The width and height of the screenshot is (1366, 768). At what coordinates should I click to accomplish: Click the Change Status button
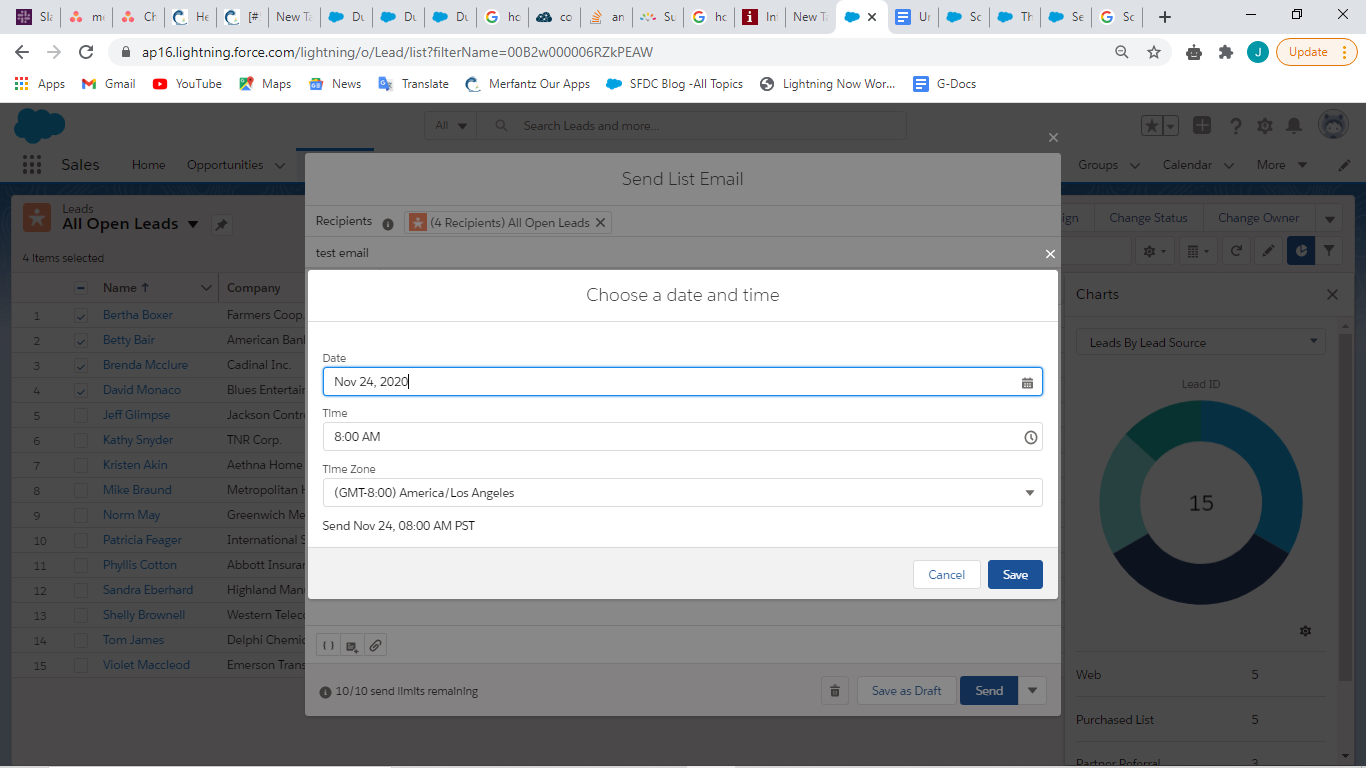[x=1148, y=218]
